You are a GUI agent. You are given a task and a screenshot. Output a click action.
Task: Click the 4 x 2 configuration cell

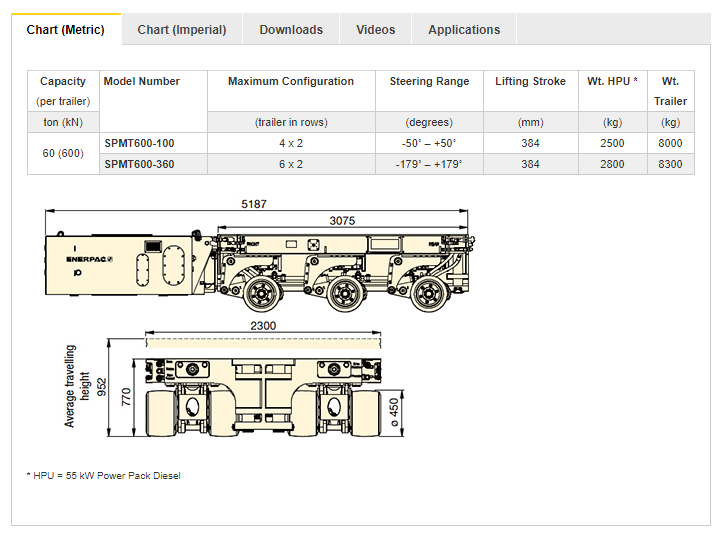point(291,143)
